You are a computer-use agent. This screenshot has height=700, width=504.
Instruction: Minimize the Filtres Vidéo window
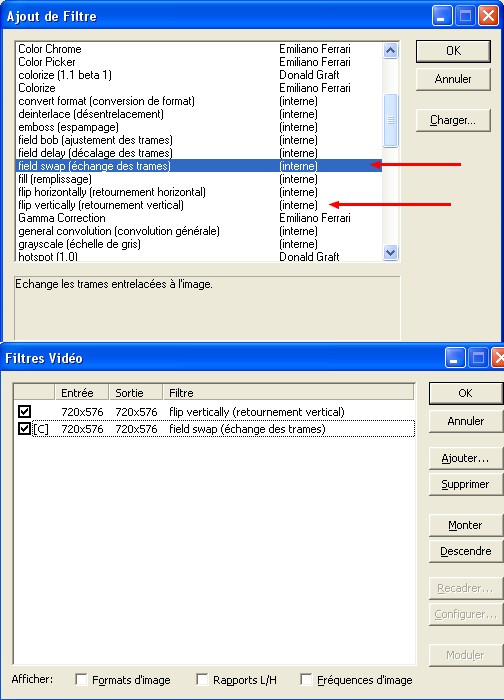[x=455, y=358]
